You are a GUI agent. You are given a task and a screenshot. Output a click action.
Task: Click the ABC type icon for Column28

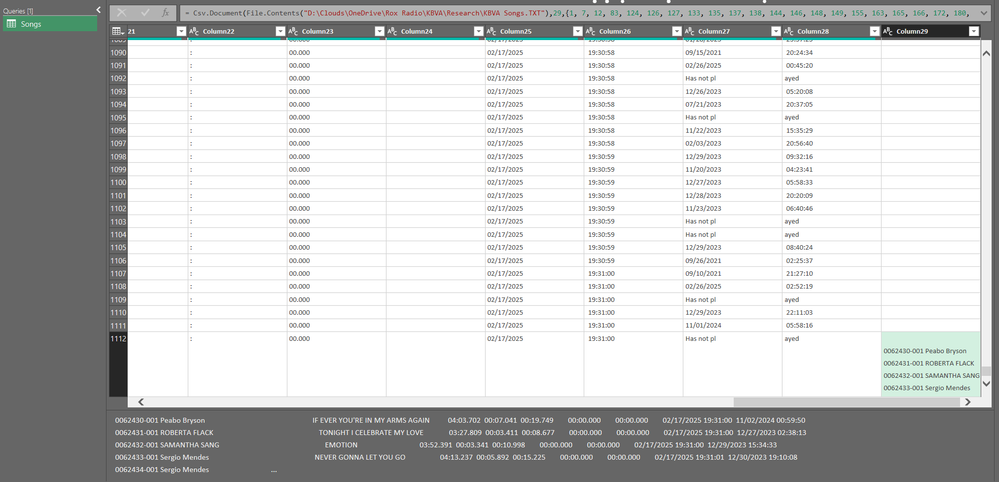788,31
